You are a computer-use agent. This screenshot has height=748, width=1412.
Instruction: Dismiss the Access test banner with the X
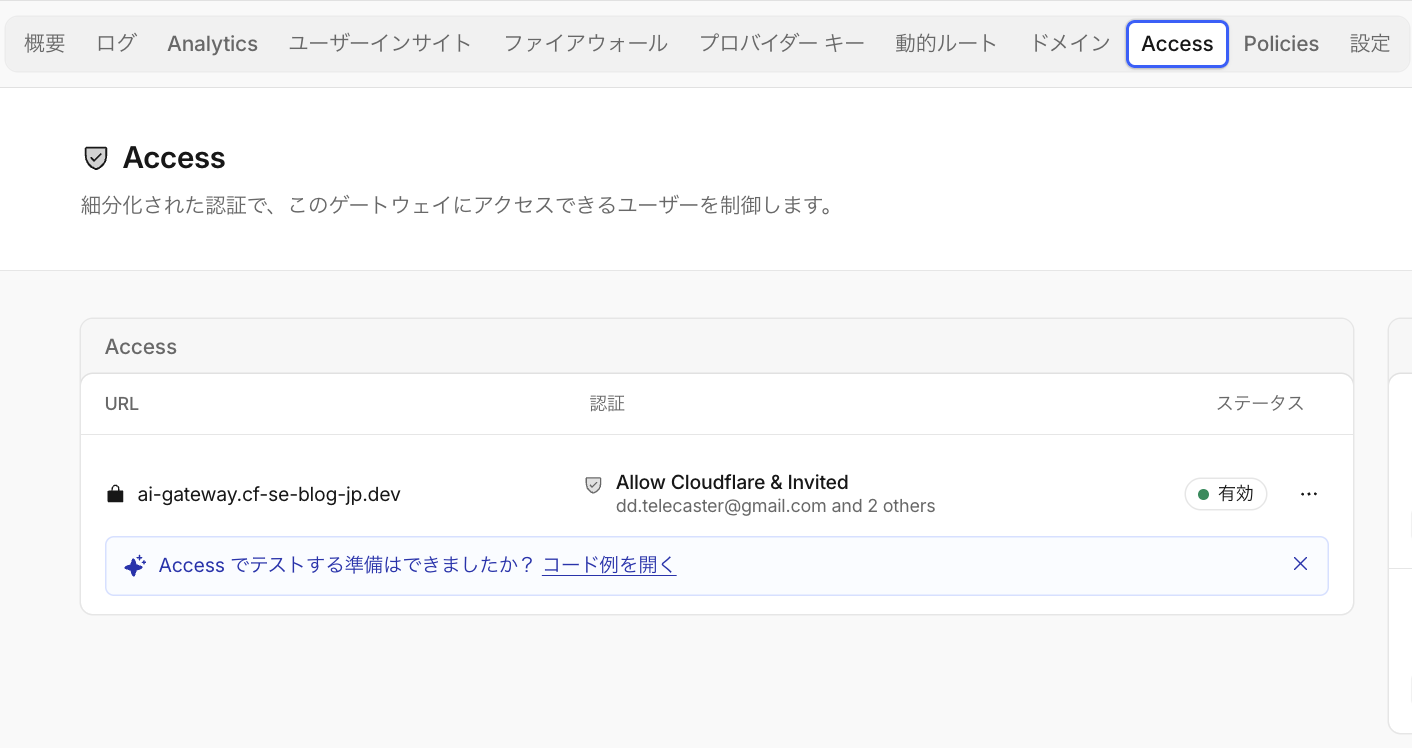pyautogui.click(x=1300, y=564)
